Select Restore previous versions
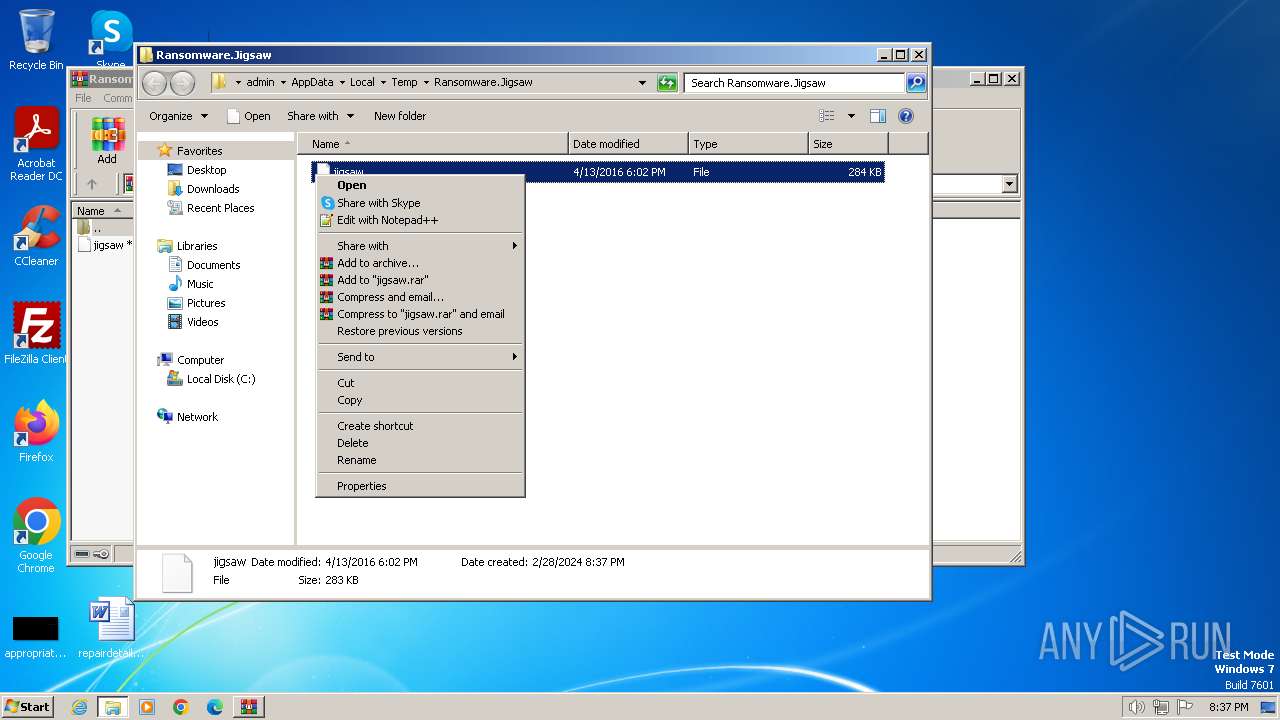This screenshot has height=720, width=1280. (420, 331)
